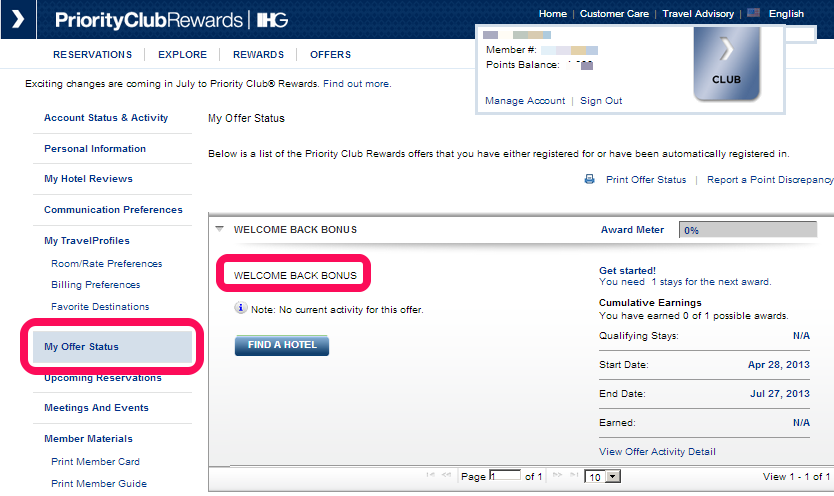Click the info icon next to the offer note
The image size is (834, 496).
click(241, 309)
